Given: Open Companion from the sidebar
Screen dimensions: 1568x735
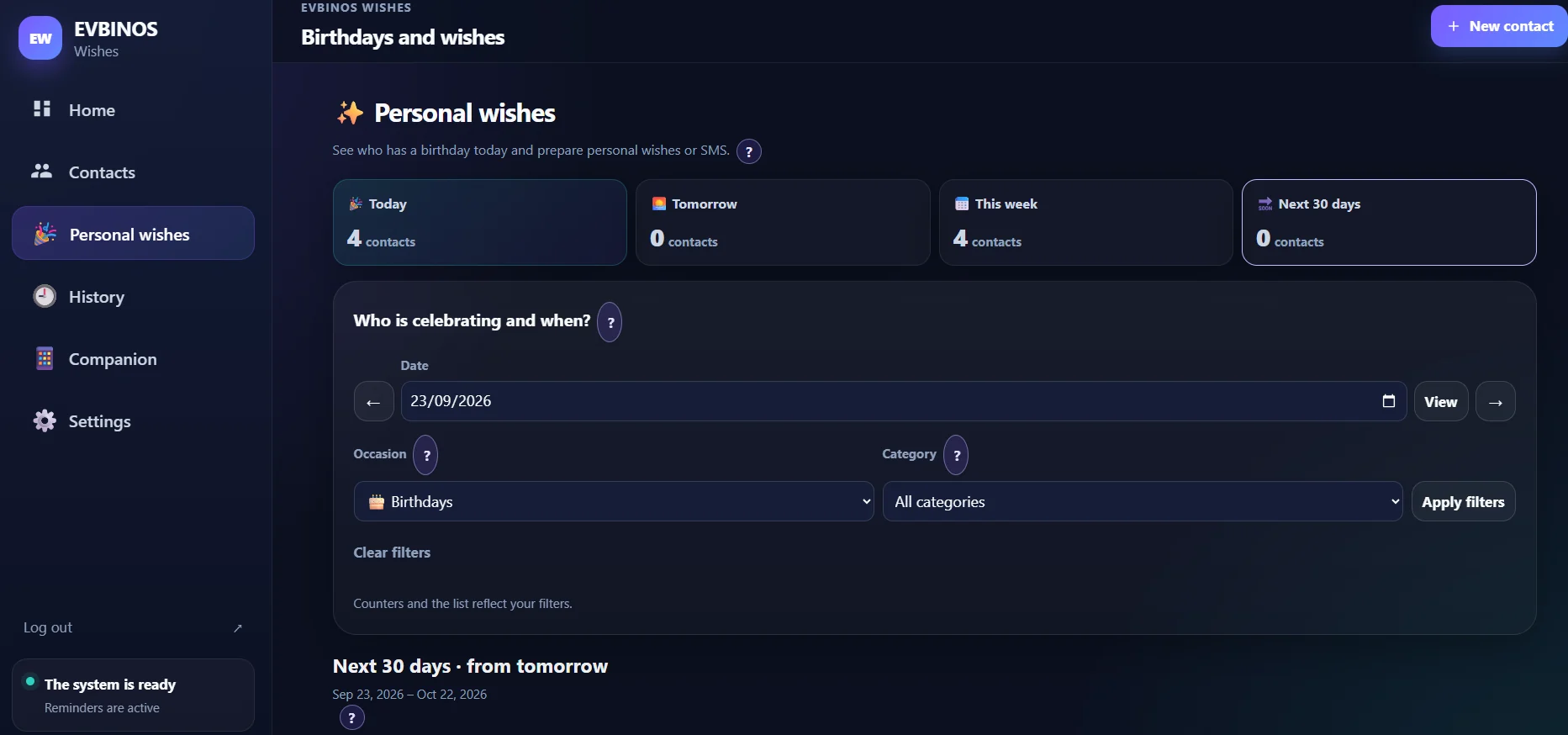Looking at the screenshot, I should (x=133, y=358).
